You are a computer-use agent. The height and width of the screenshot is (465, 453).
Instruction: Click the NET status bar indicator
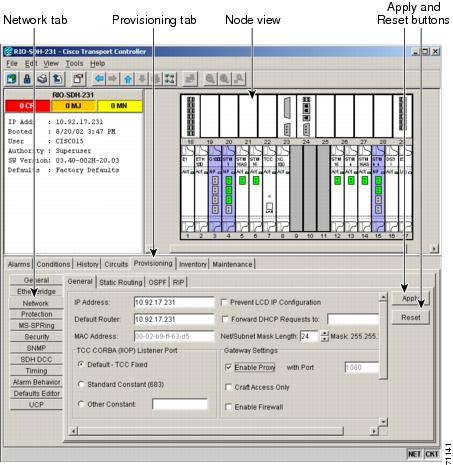pos(414,454)
